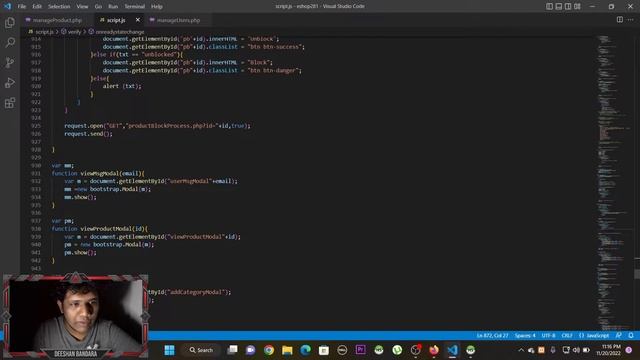Change indentation via Spaces: 4
Image resolution: width=640 pixels, height=360 pixels.
point(525,336)
